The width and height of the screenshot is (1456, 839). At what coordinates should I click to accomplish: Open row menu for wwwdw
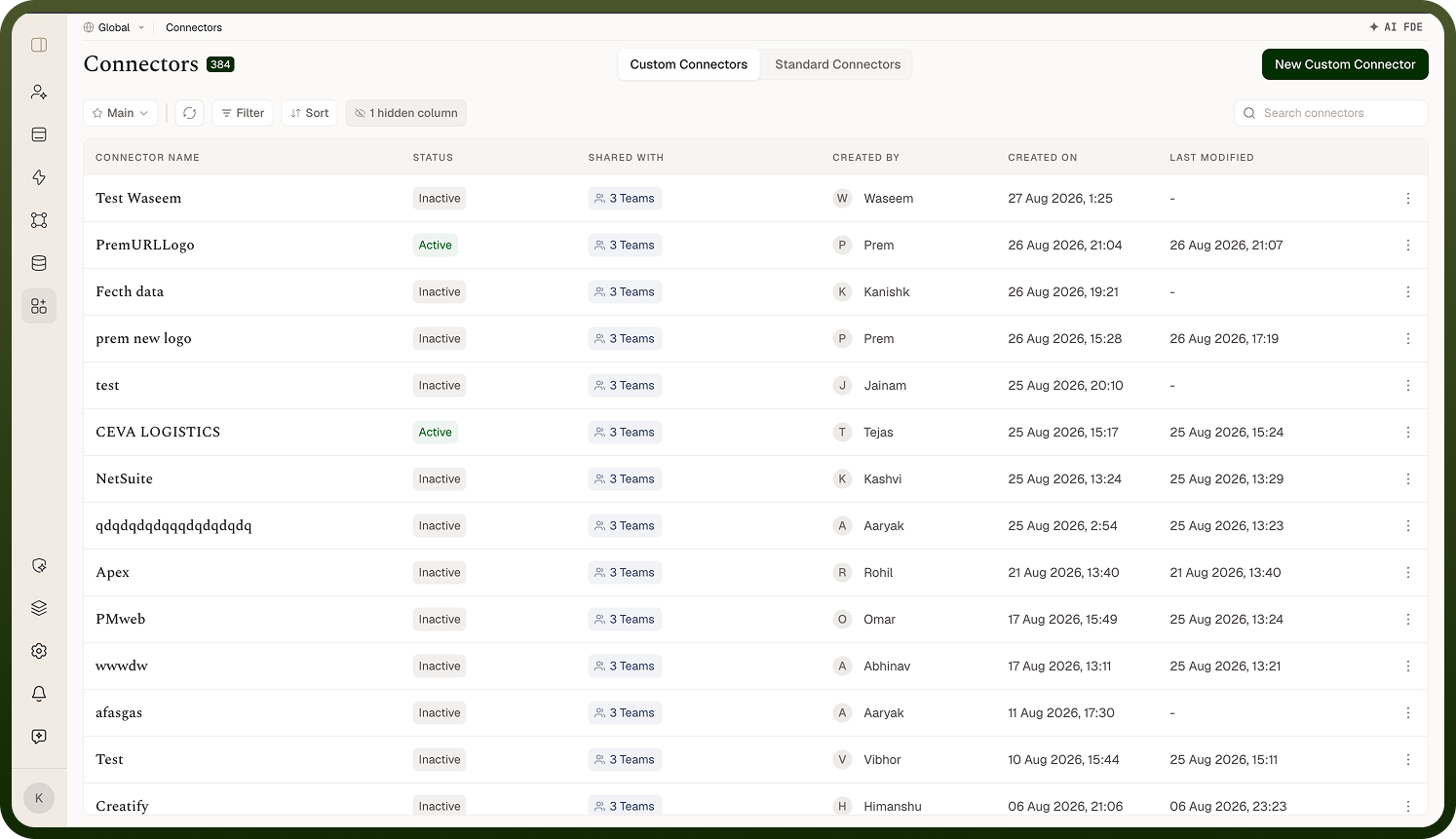1408,667
